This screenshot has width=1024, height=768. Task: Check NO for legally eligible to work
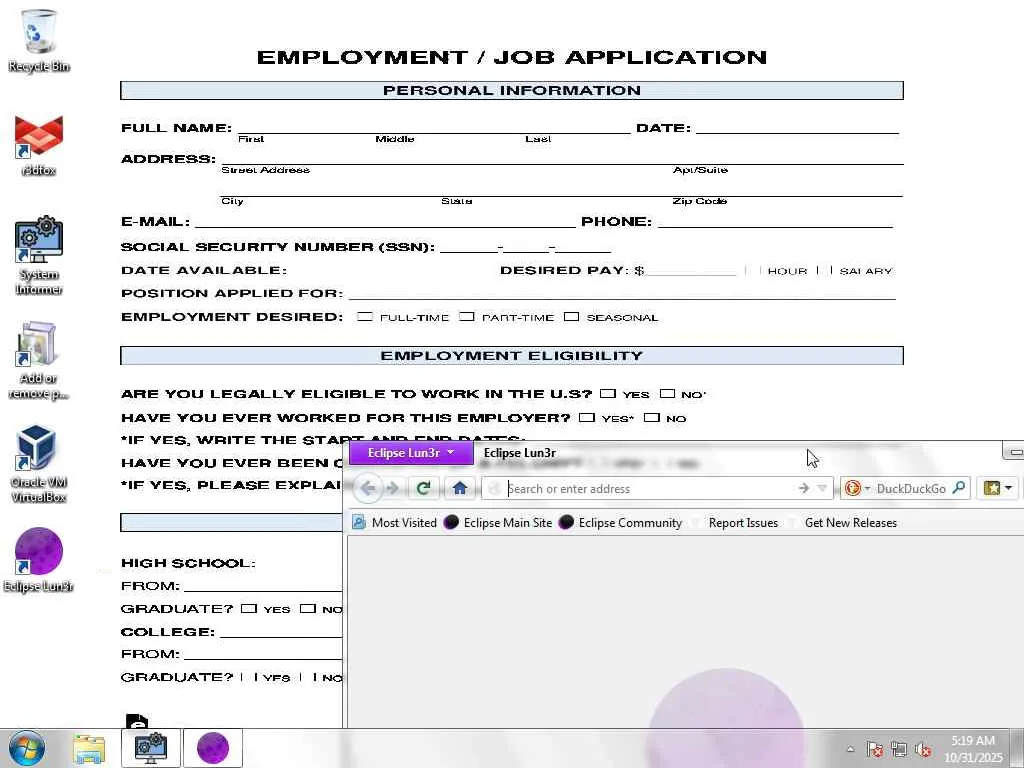click(x=667, y=394)
